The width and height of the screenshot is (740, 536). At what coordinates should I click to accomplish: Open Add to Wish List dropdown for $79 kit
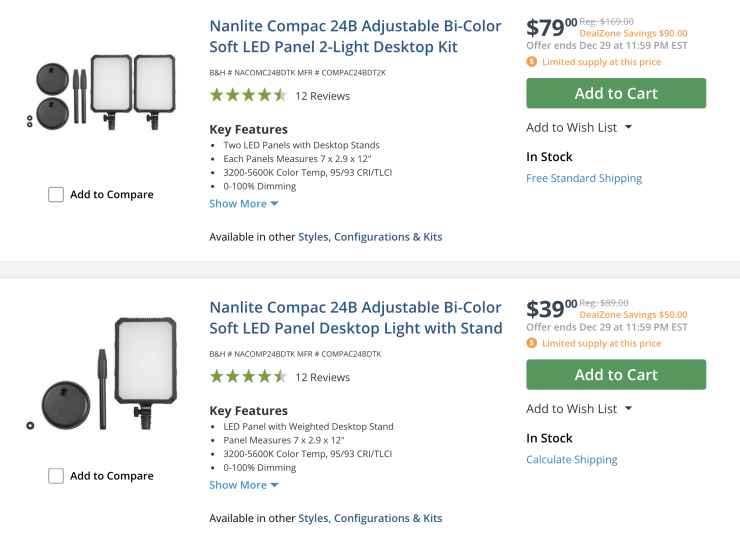pyautogui.click(x=579, y=127)
